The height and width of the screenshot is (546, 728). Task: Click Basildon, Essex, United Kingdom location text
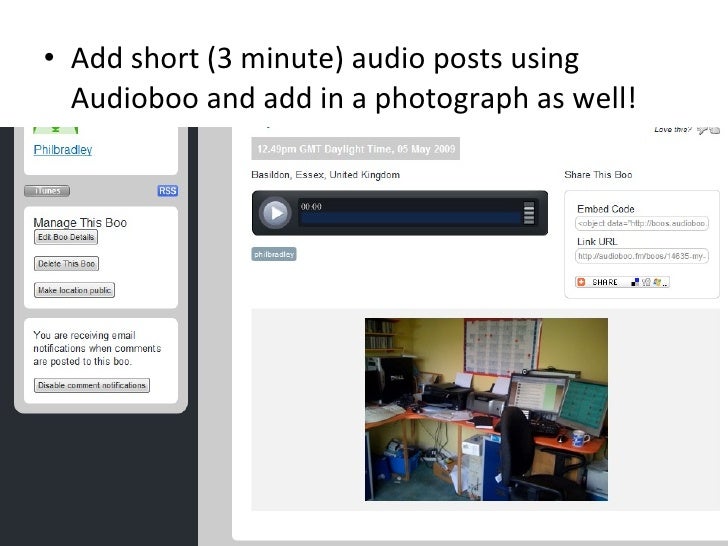(325, 175)
